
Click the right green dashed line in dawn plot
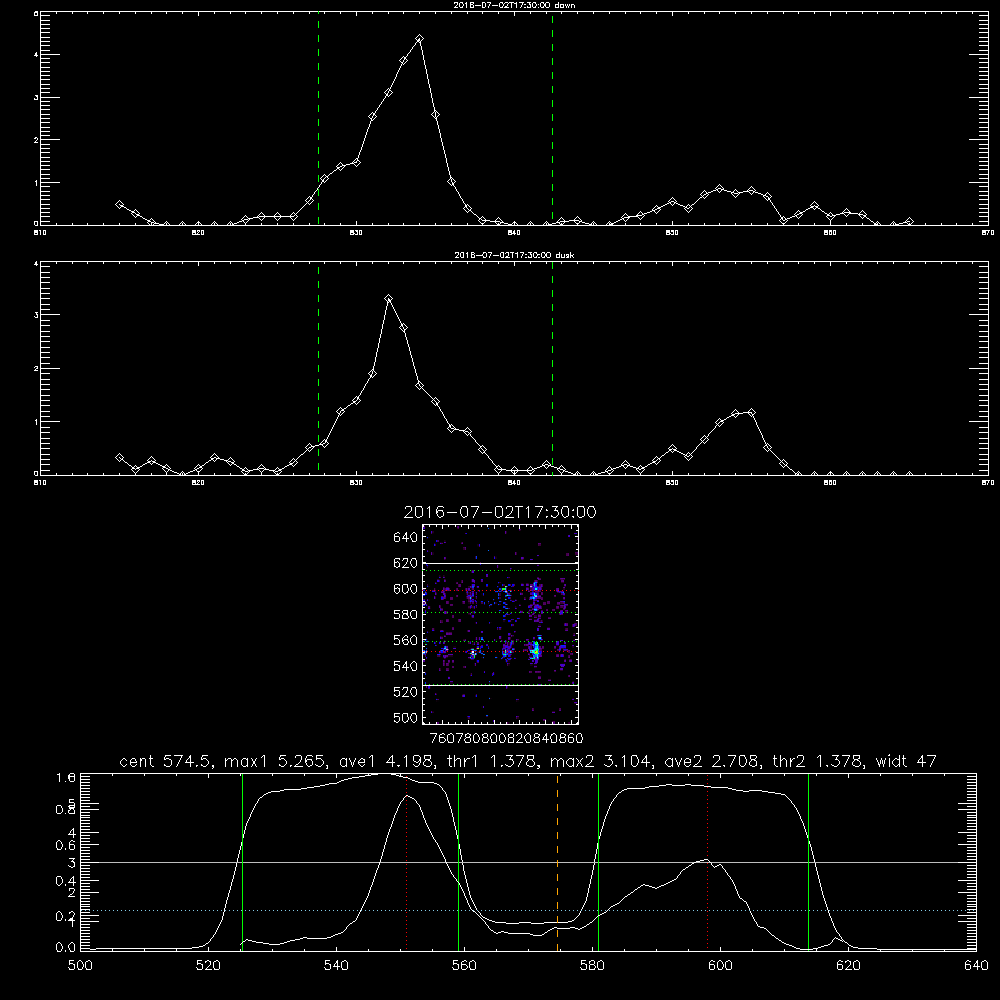point(552,119)
